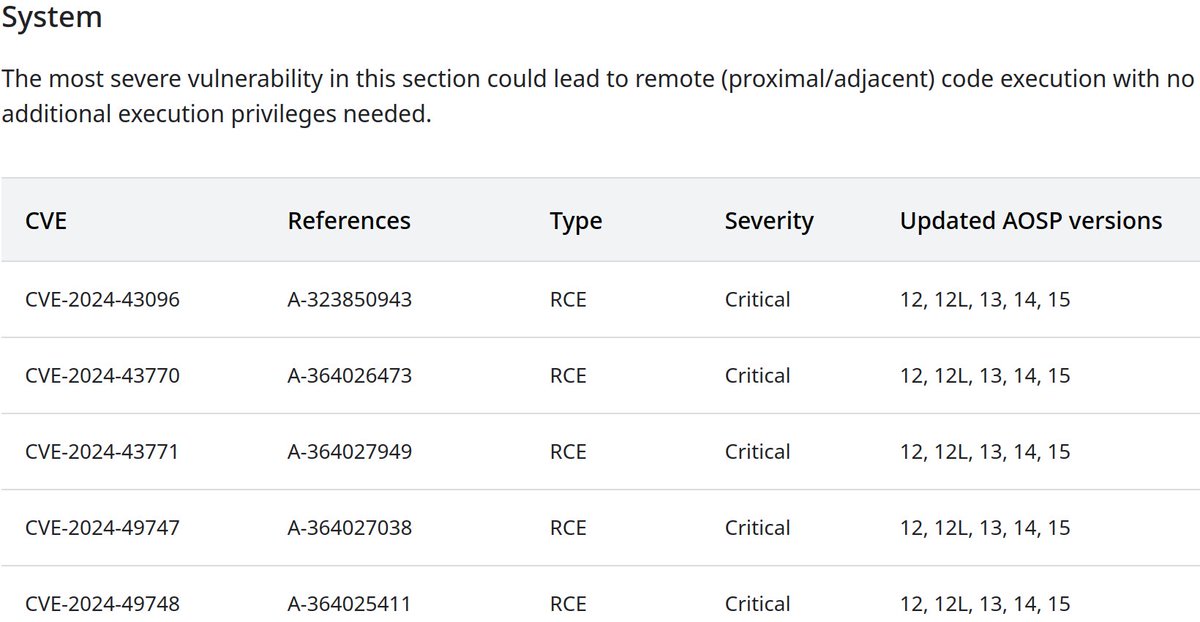Click the Updated AOSP versions header
Image resolution: width=1200 pixels, height=622 pixels.
[x=1031, y=220]
